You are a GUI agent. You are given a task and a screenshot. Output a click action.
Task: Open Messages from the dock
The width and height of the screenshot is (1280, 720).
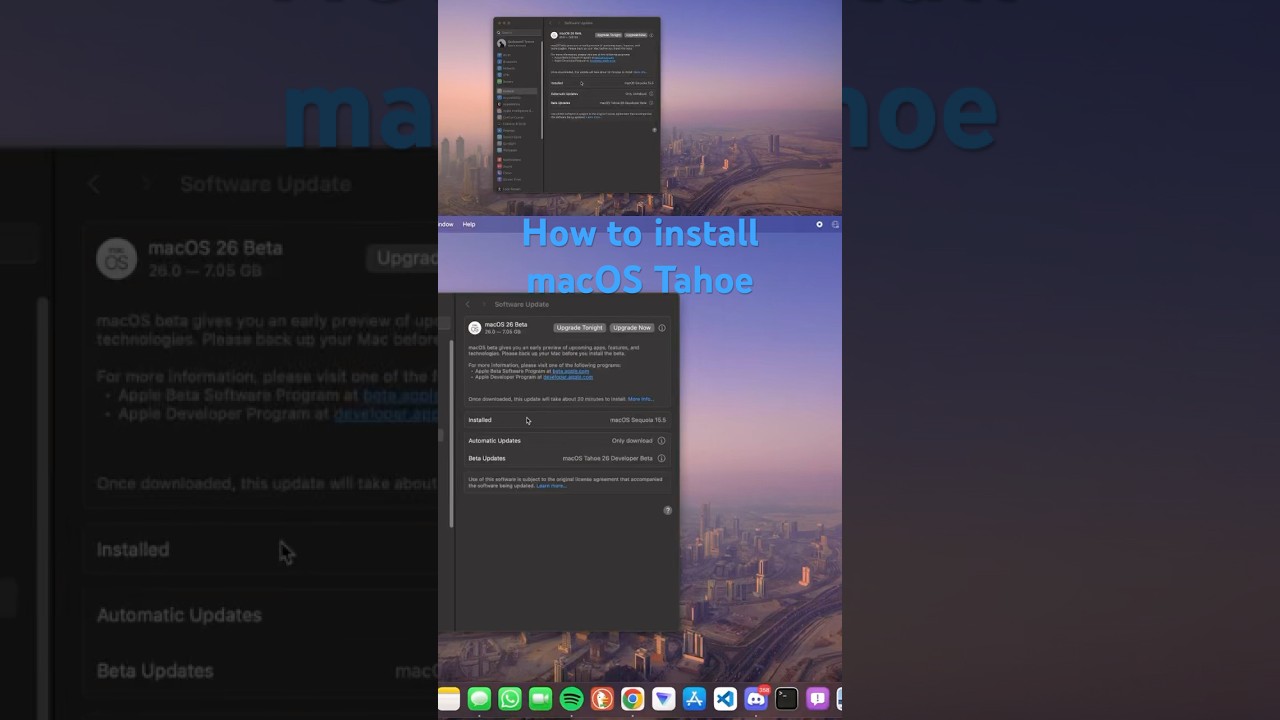tap(479, 699)
